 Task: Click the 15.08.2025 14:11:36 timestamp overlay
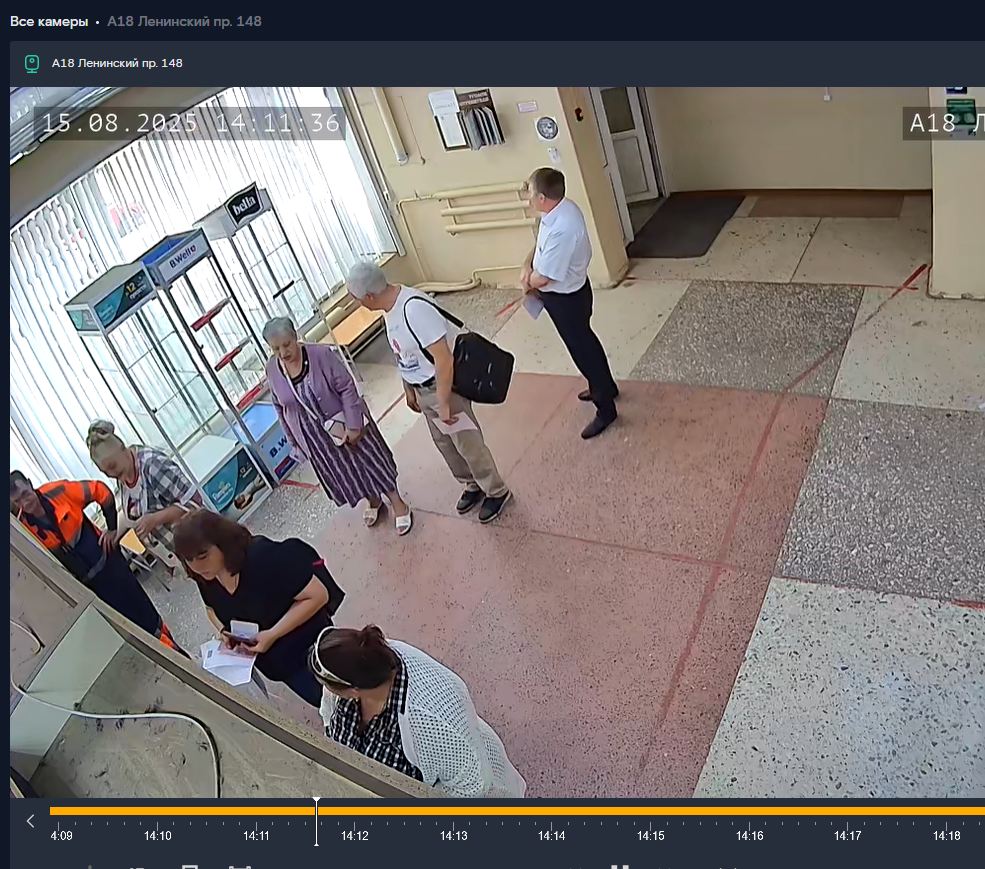pyautogui.click(x=191, y=123)
